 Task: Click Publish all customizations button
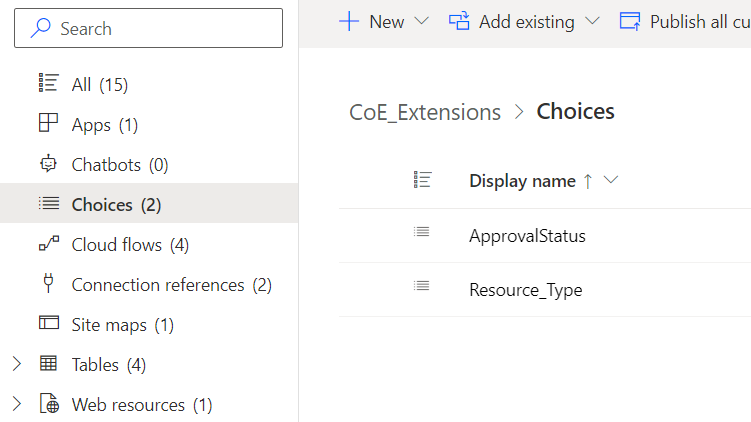685,22
